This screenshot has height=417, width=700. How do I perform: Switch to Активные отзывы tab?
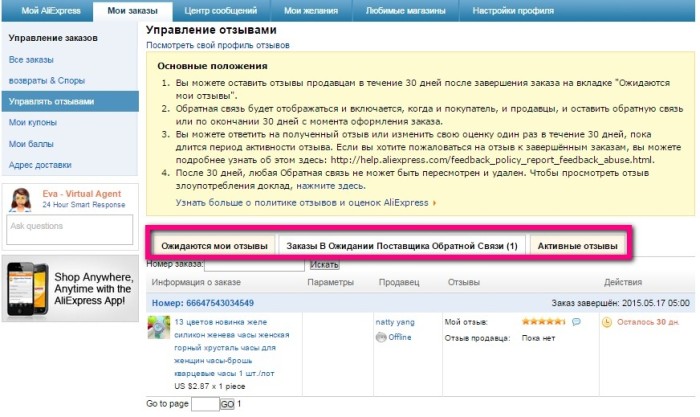[577, 246]
